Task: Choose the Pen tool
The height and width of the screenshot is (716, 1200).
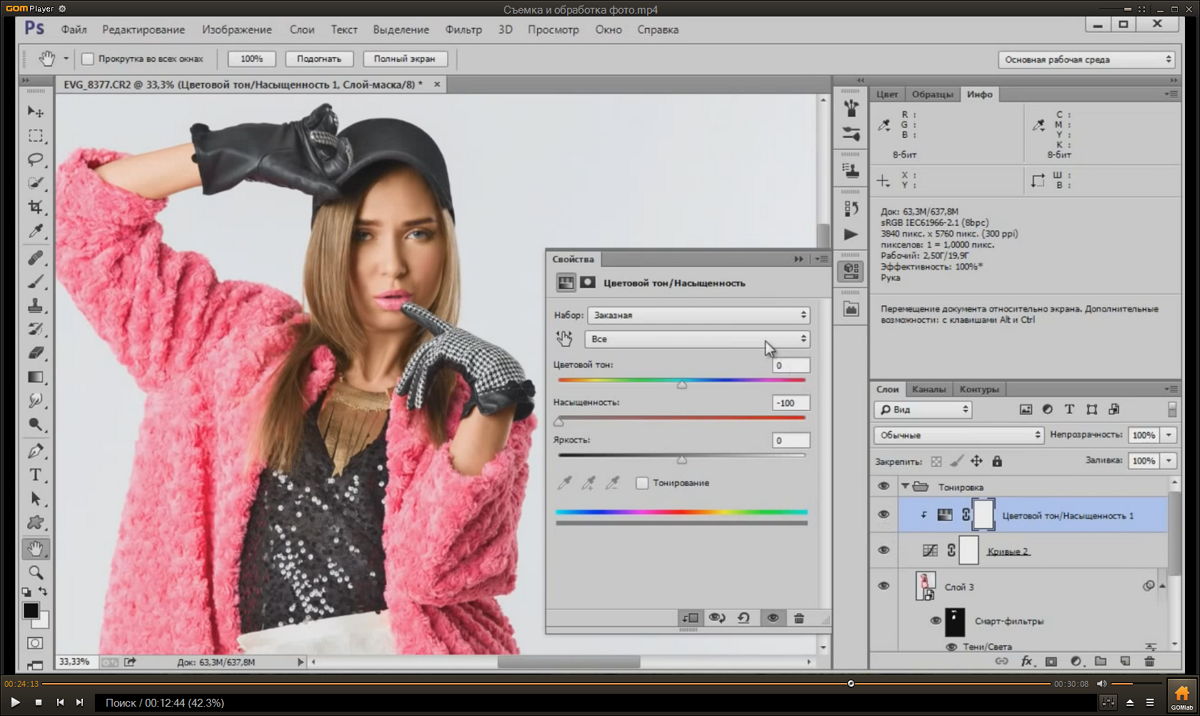Action: tap(36, 450)
